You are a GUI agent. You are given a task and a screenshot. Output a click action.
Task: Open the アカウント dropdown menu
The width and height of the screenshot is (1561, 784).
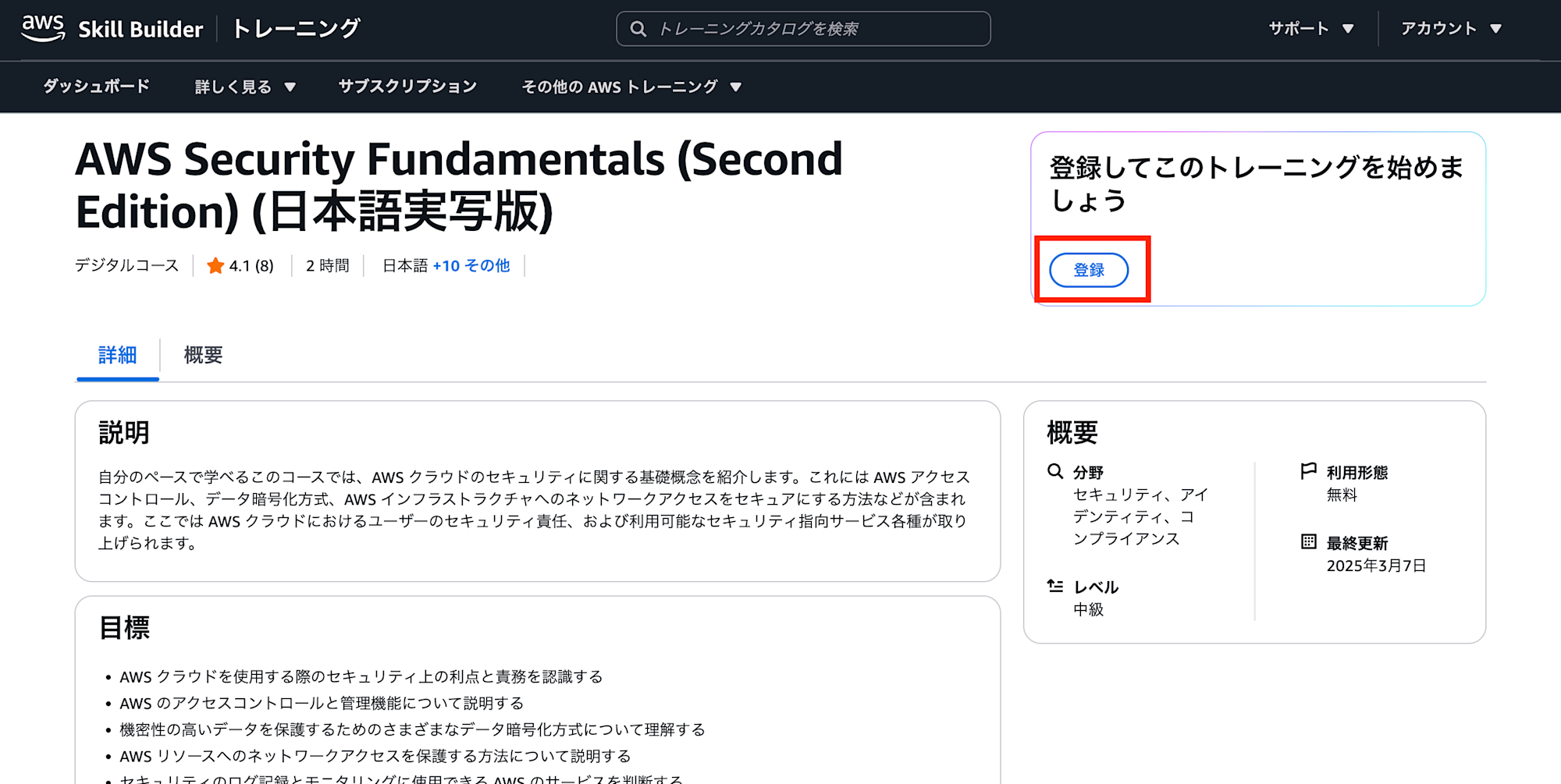click(x=1451, y=29)
